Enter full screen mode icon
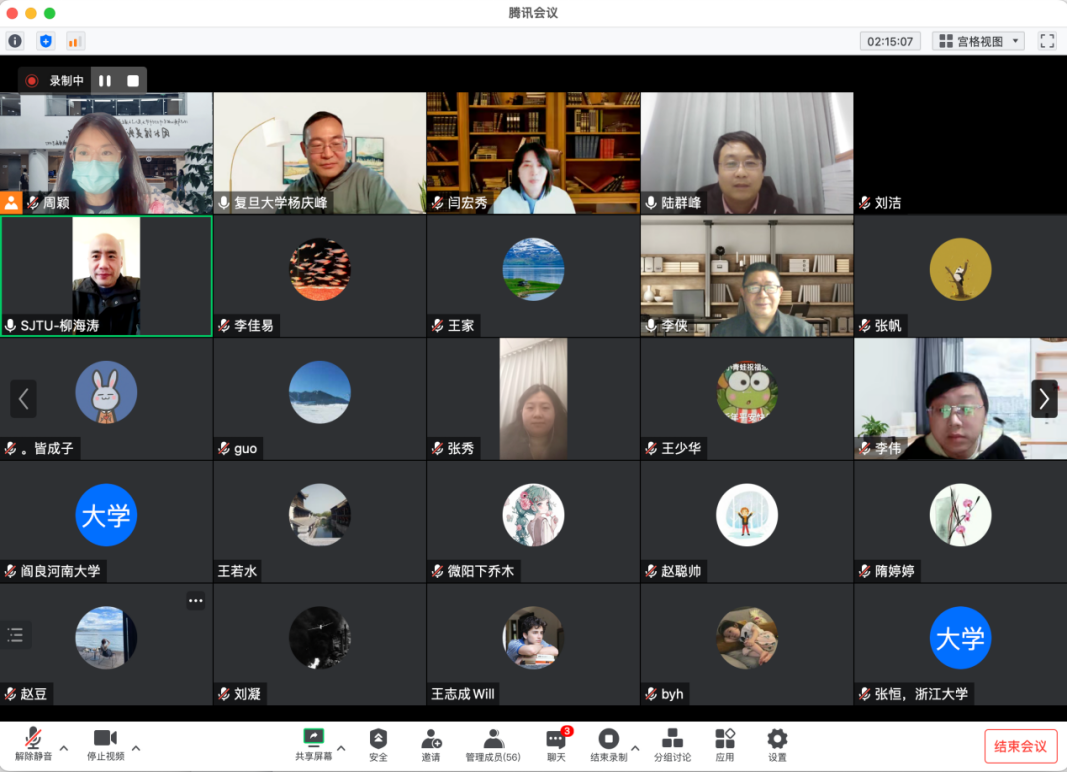 coord(1047,41)
